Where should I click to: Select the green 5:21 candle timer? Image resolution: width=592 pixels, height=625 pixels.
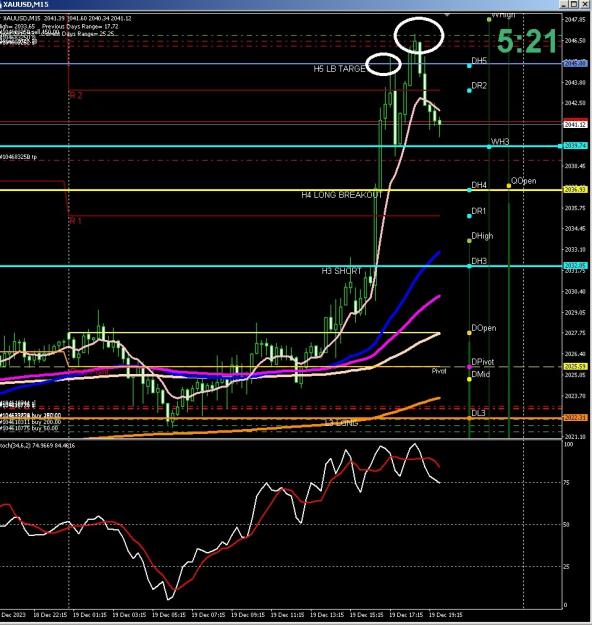point(527,41)
